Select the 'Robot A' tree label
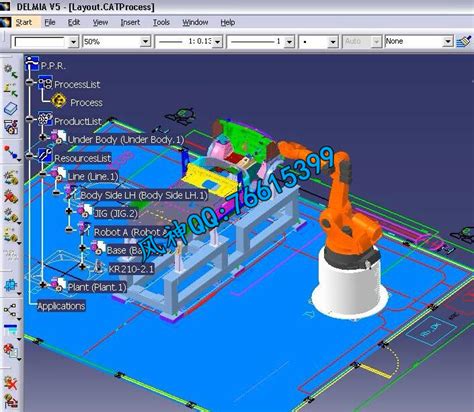Image resolution: width=474 pixels, height=412 pixels. 130,232
